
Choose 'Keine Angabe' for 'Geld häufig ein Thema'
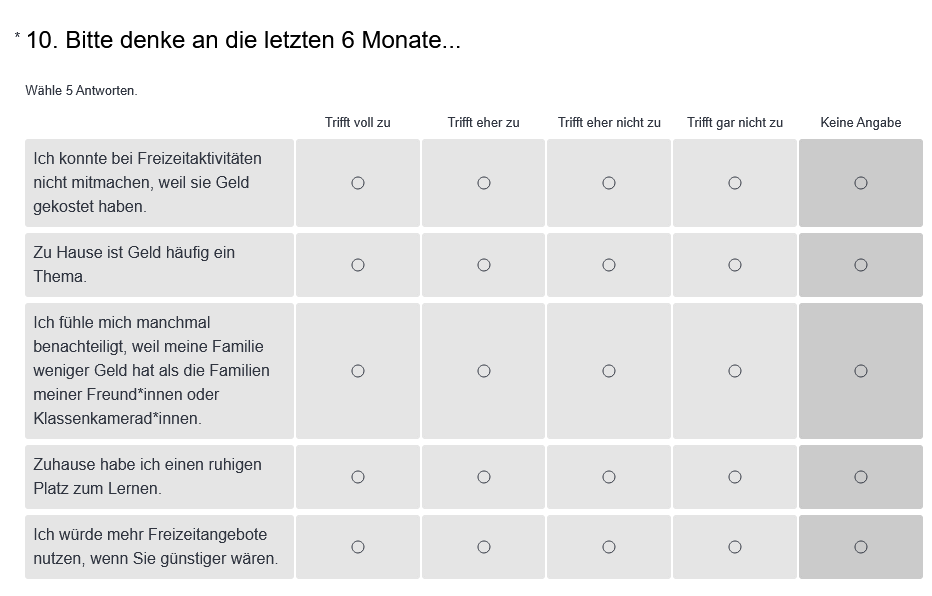pos(861,265)
